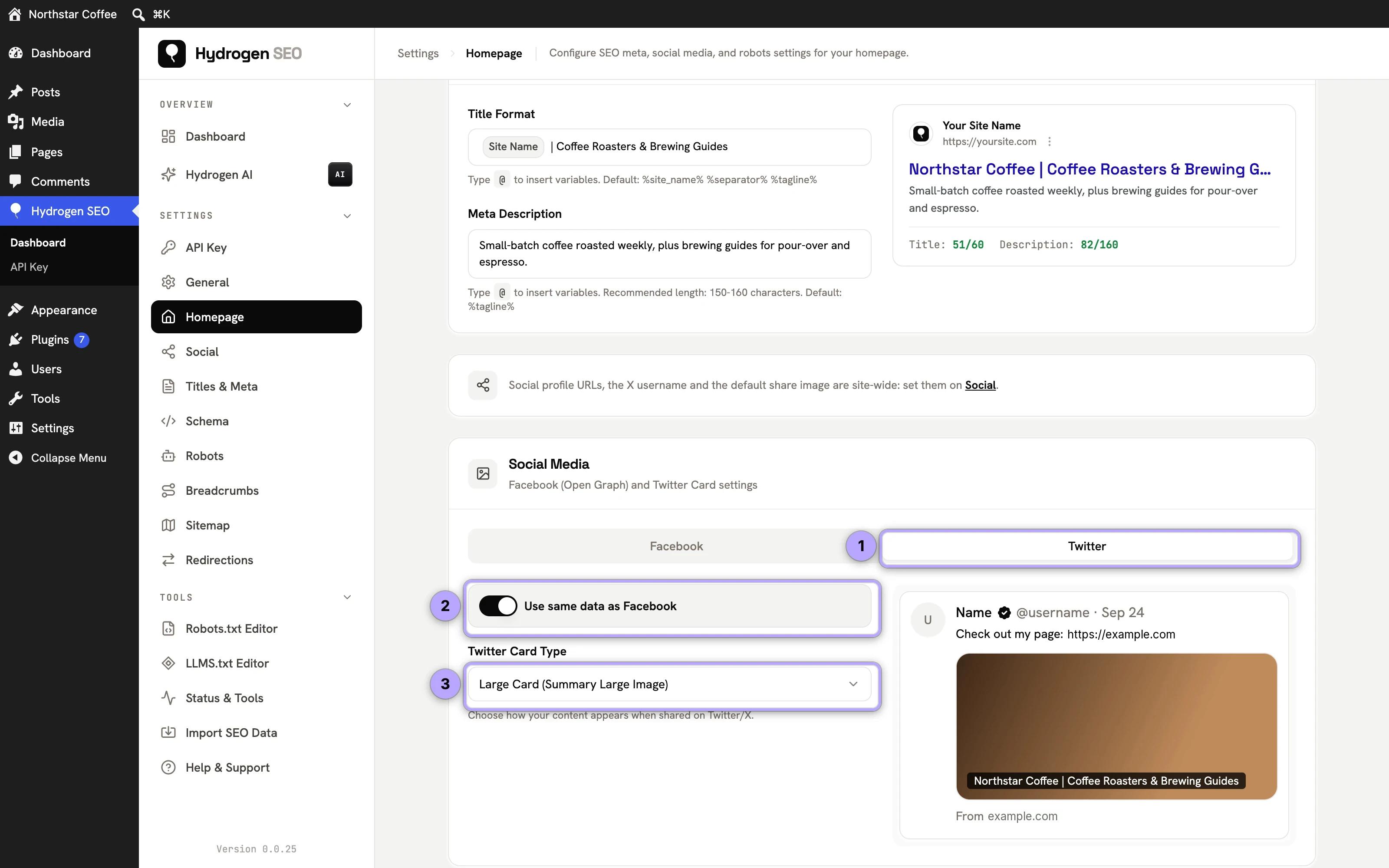Viewport: 1389px width, 868px height.
Task: Click the Hydrogen SEO logo icon
Action: (x=171, y=53)
